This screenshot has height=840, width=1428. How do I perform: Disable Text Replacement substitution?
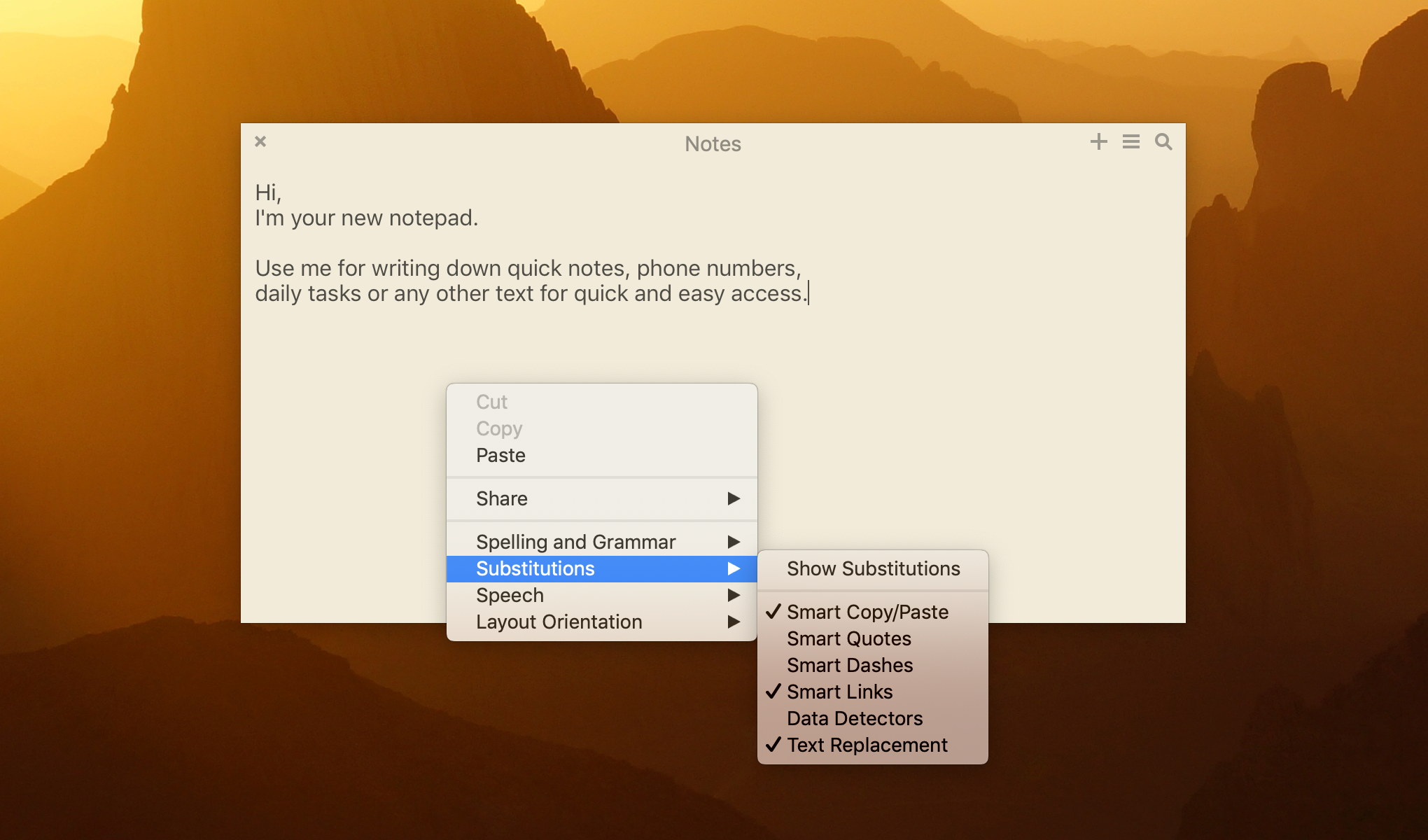tap(867, 744)
